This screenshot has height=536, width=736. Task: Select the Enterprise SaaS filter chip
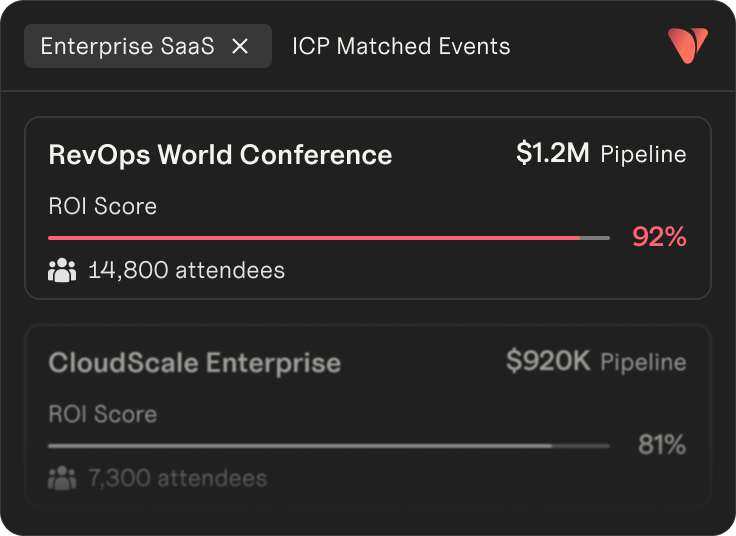pyautogui.click(x=127, y=46)
